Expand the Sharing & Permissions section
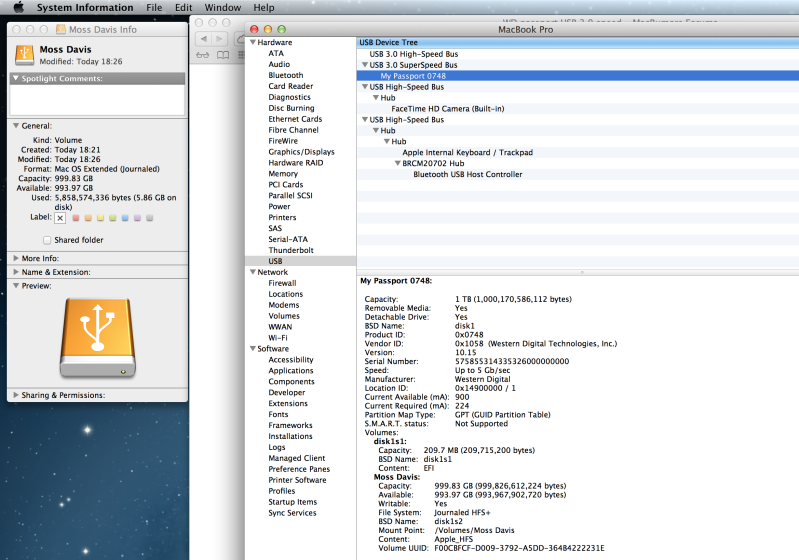This screenshot has height=560, width=799. click(16, 395)
